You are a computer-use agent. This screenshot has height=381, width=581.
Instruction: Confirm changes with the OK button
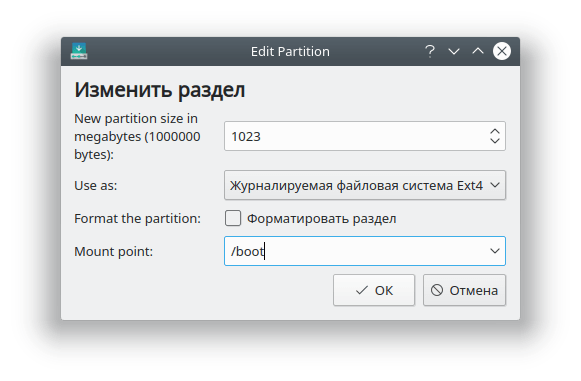pyautogui.click(x=374, y=290)
